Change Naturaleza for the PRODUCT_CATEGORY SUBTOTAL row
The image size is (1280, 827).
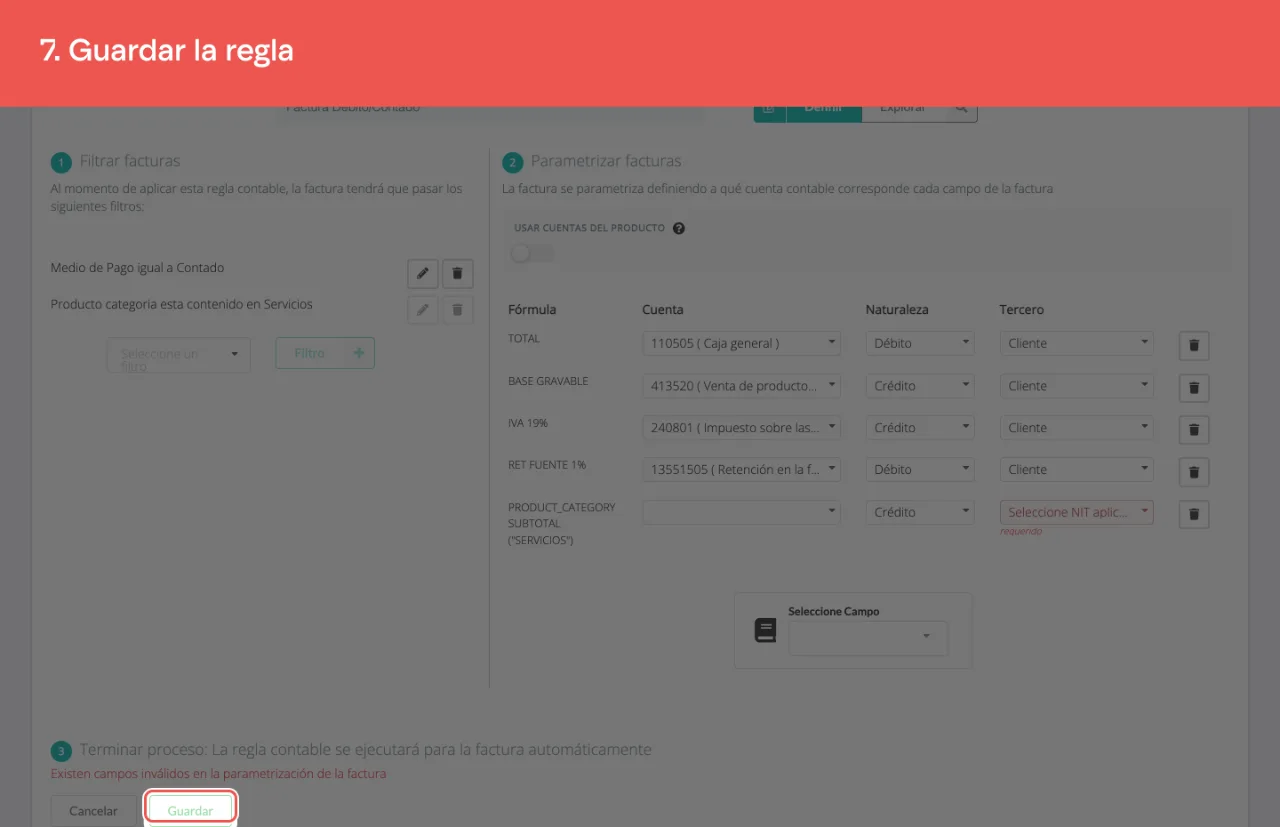pos(920,512)
